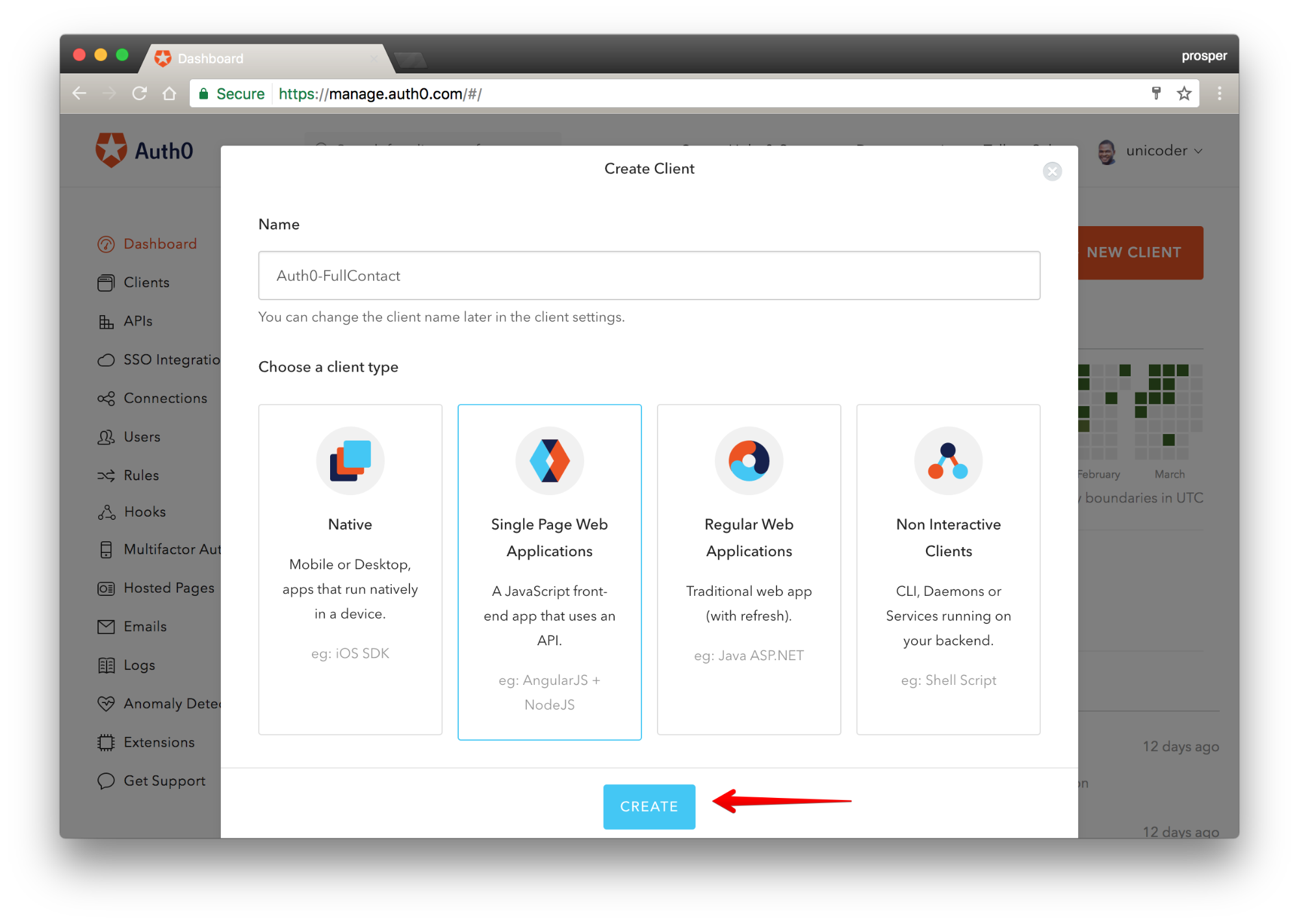Open the Rules sidebar item
Screen dimensions: 1299x924
[x=141, y=475]
